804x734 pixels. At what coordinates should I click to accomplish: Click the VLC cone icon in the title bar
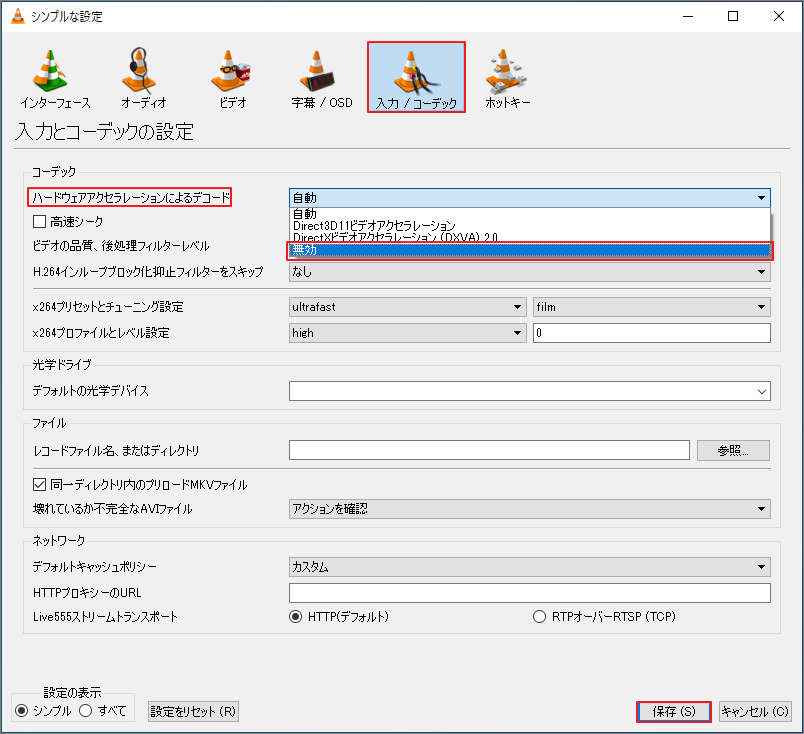(x=16, y=16)
